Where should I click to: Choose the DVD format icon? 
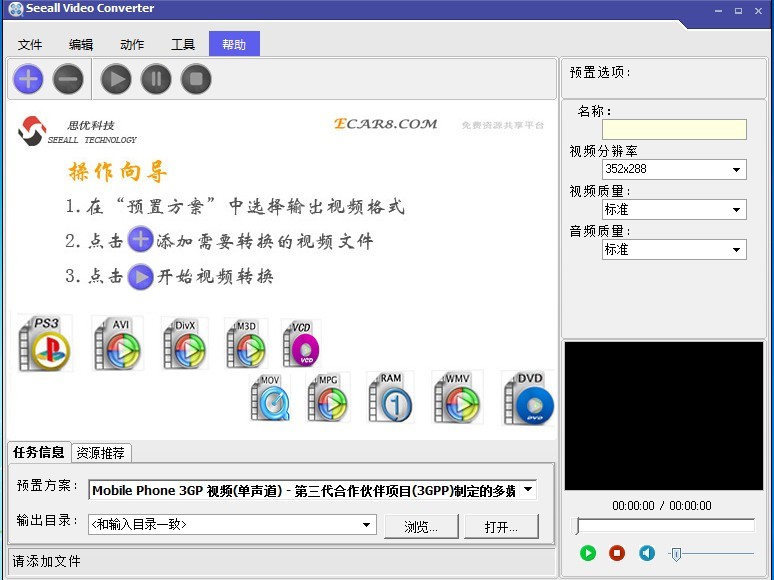click(528, 398)
